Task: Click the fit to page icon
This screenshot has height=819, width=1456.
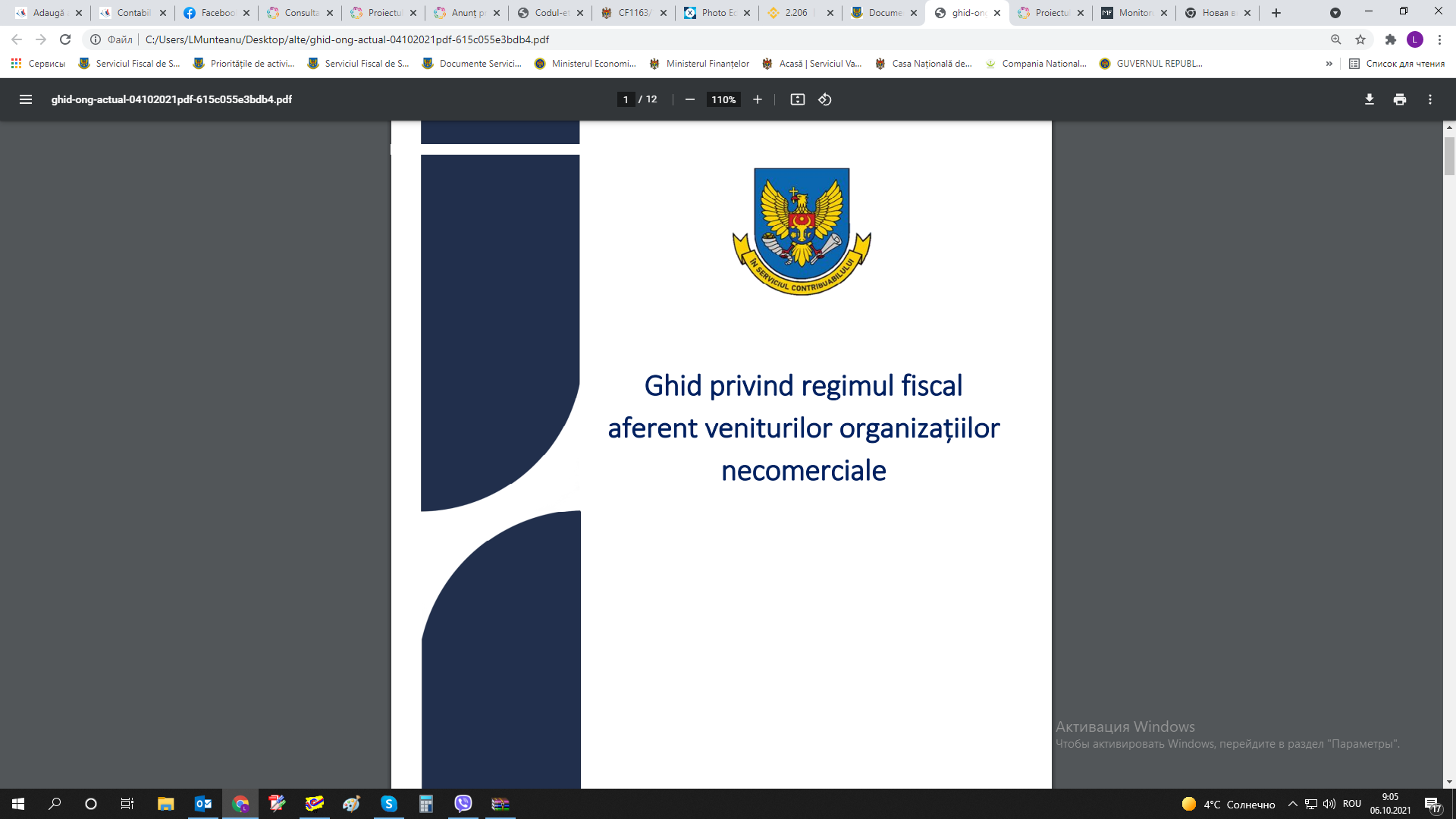Action: 797,99
